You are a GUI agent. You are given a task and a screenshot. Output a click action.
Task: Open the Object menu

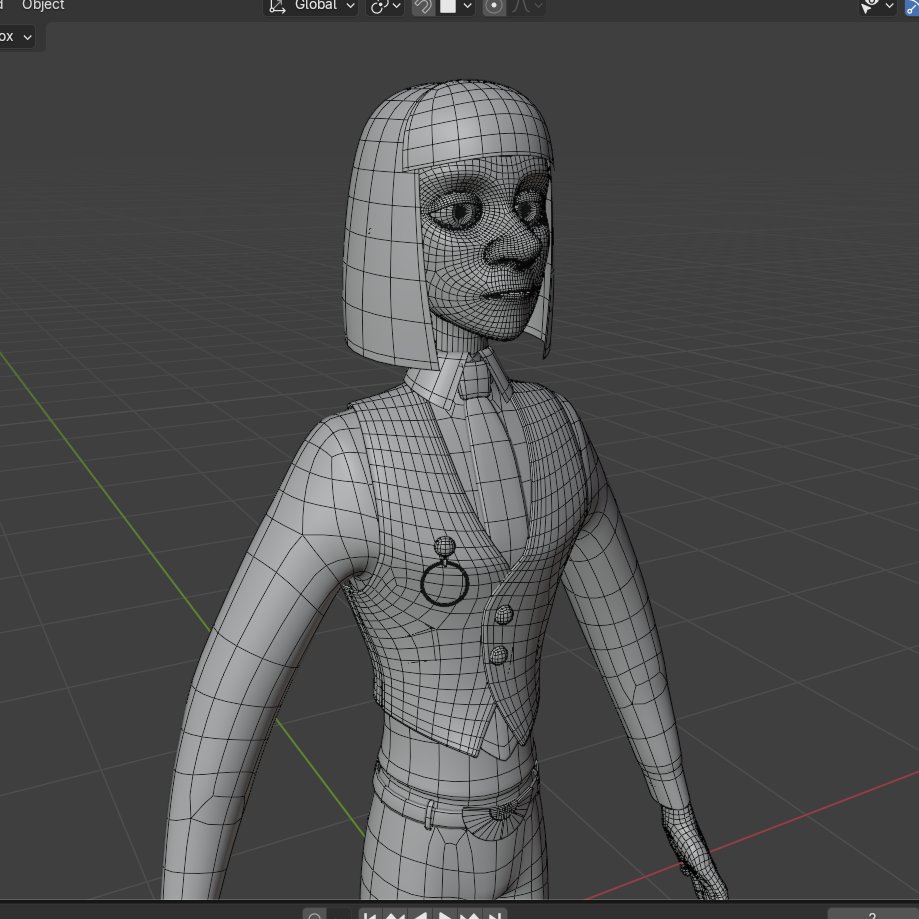tap(43, 5)
